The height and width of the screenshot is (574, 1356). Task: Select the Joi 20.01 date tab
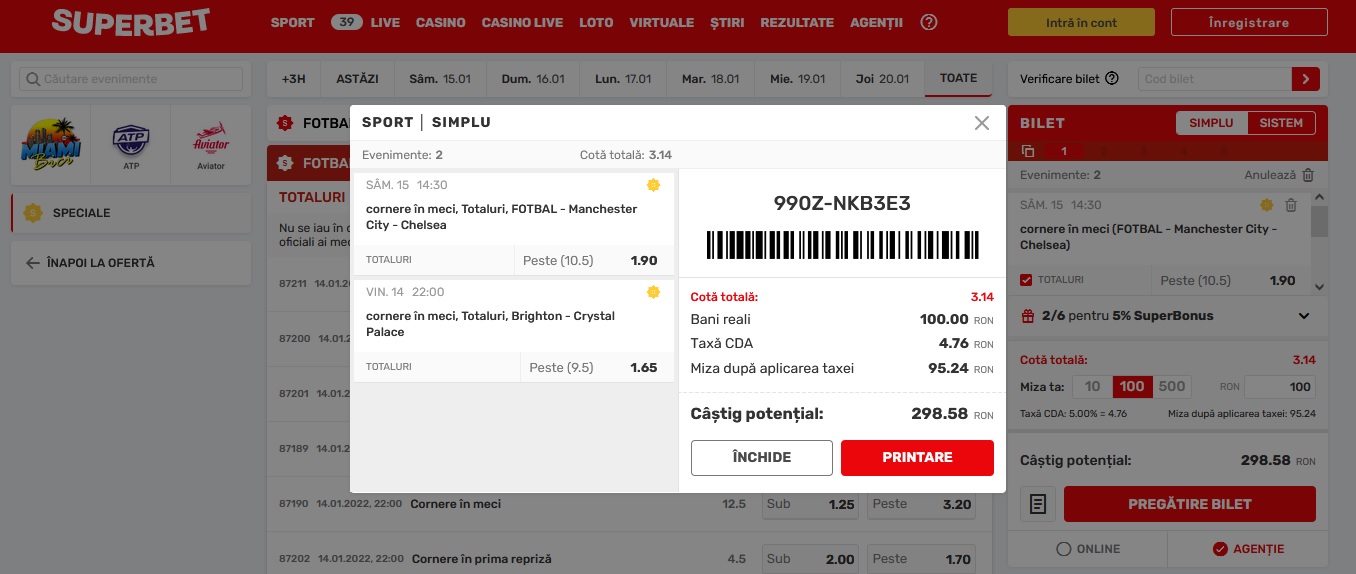pyautogui.click(x=882, y=78)
